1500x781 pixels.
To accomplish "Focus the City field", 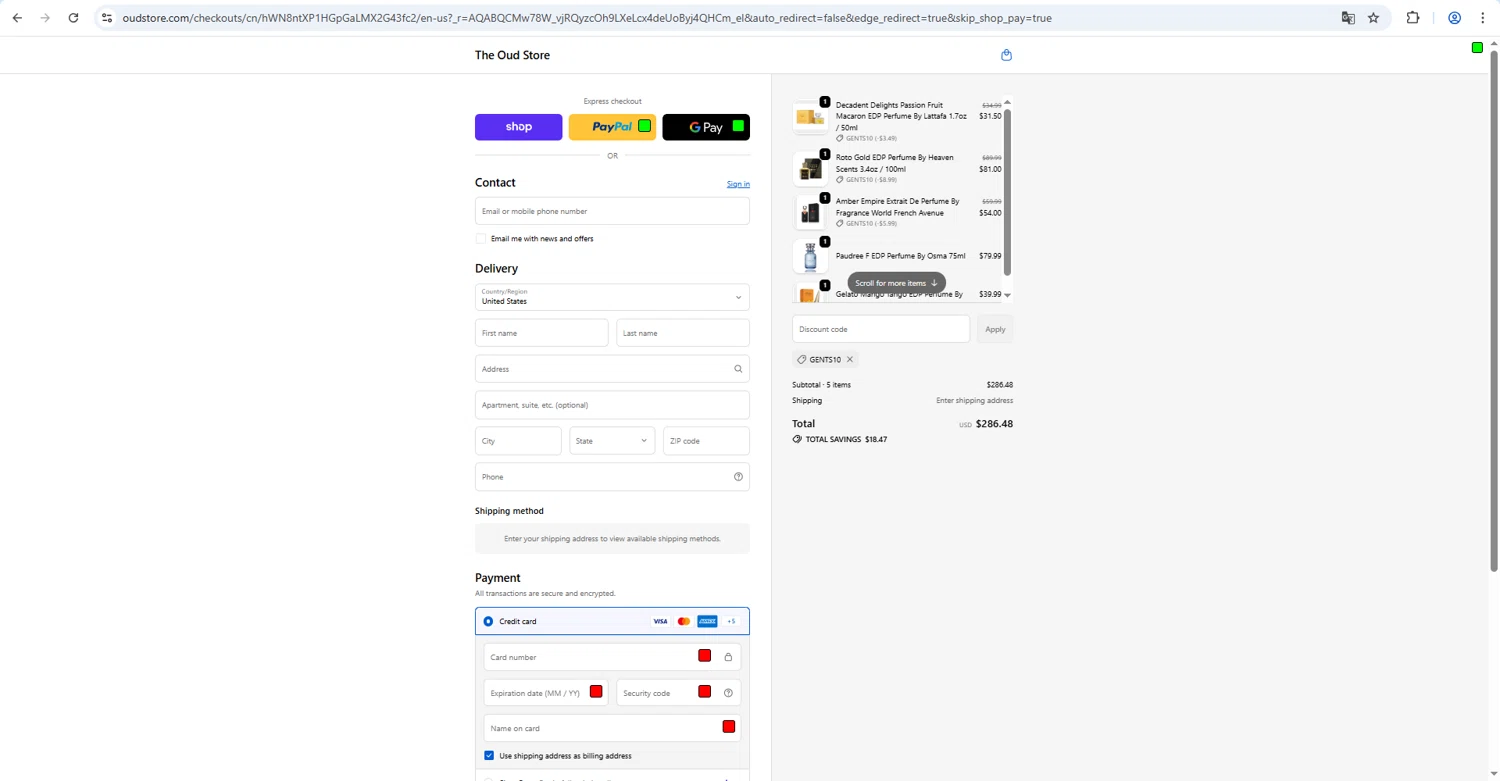I will [518, 441].
